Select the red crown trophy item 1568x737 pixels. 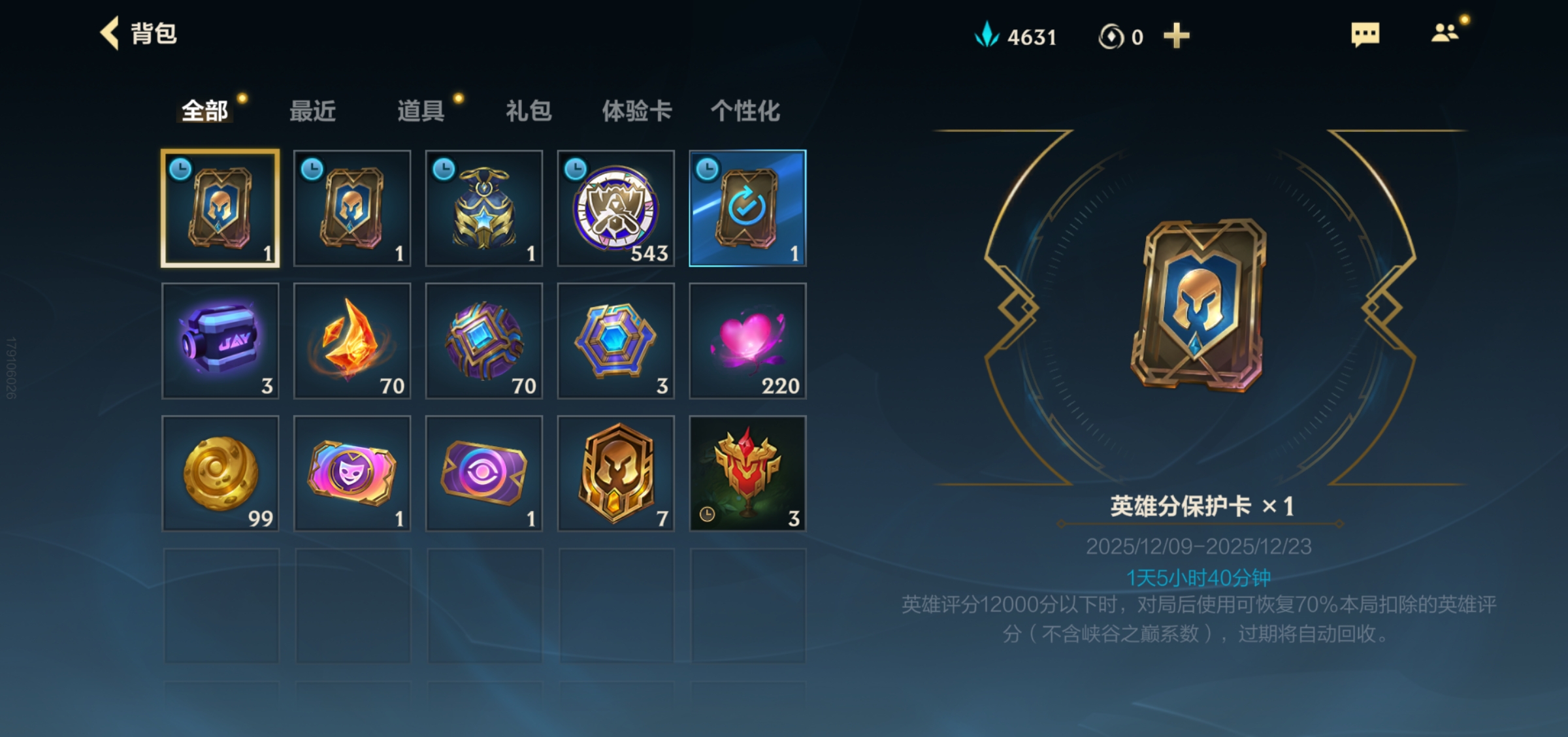click(747, 473)
